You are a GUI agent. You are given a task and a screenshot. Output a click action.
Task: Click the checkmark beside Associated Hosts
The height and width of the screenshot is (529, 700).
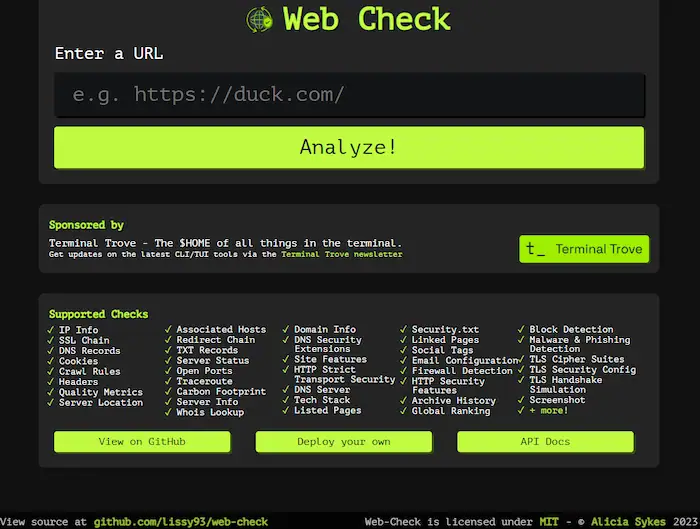[170, 330]
